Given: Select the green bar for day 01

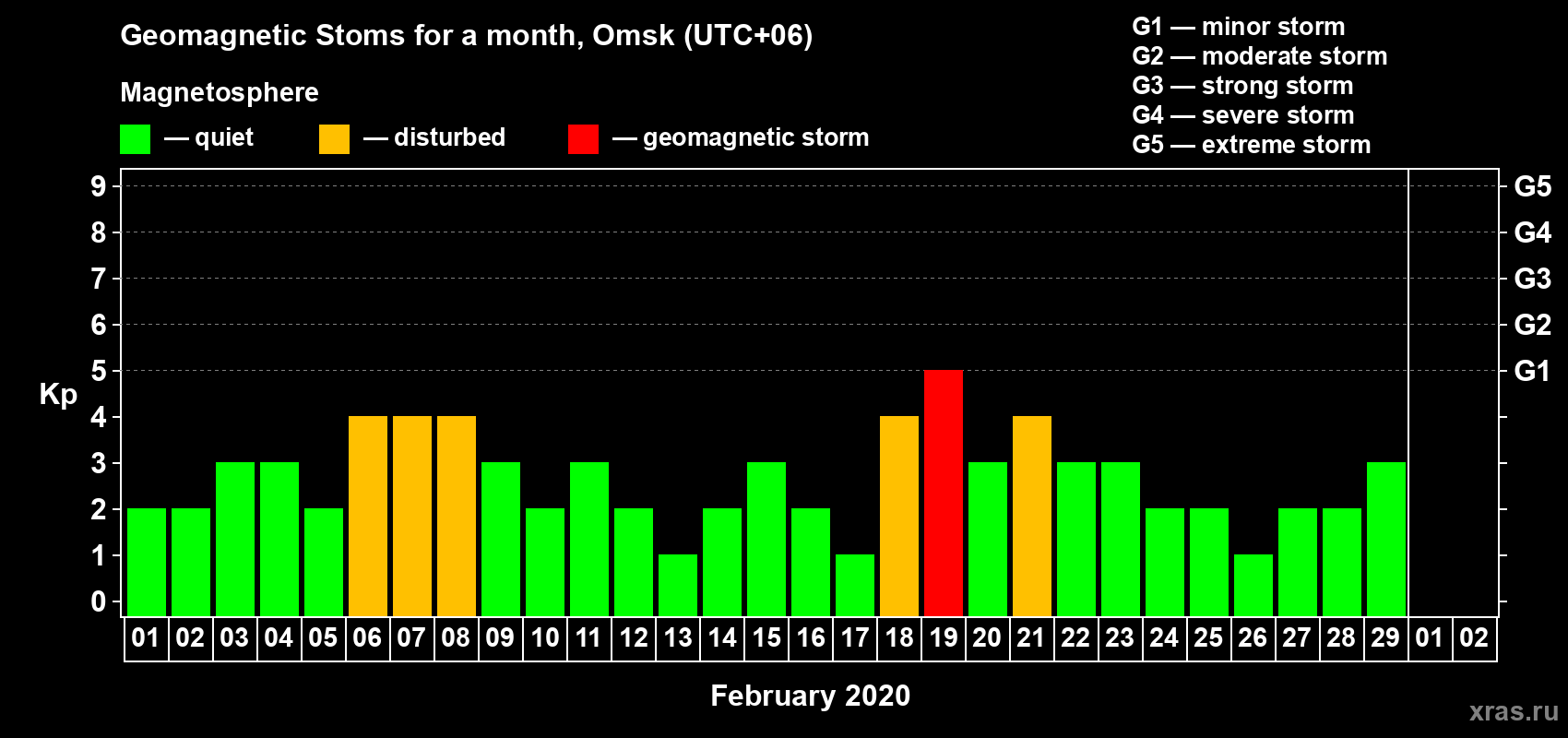Looking at the screenshot, I should 147,562.
